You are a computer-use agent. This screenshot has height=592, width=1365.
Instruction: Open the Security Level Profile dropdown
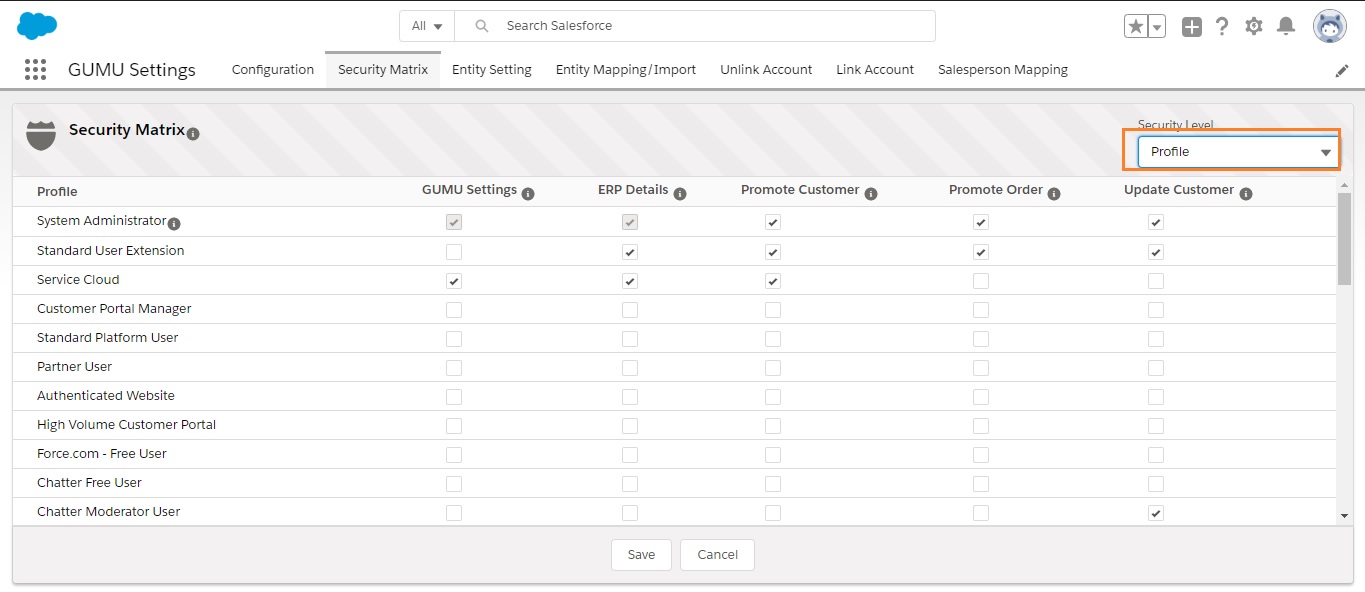(1239, 152)
